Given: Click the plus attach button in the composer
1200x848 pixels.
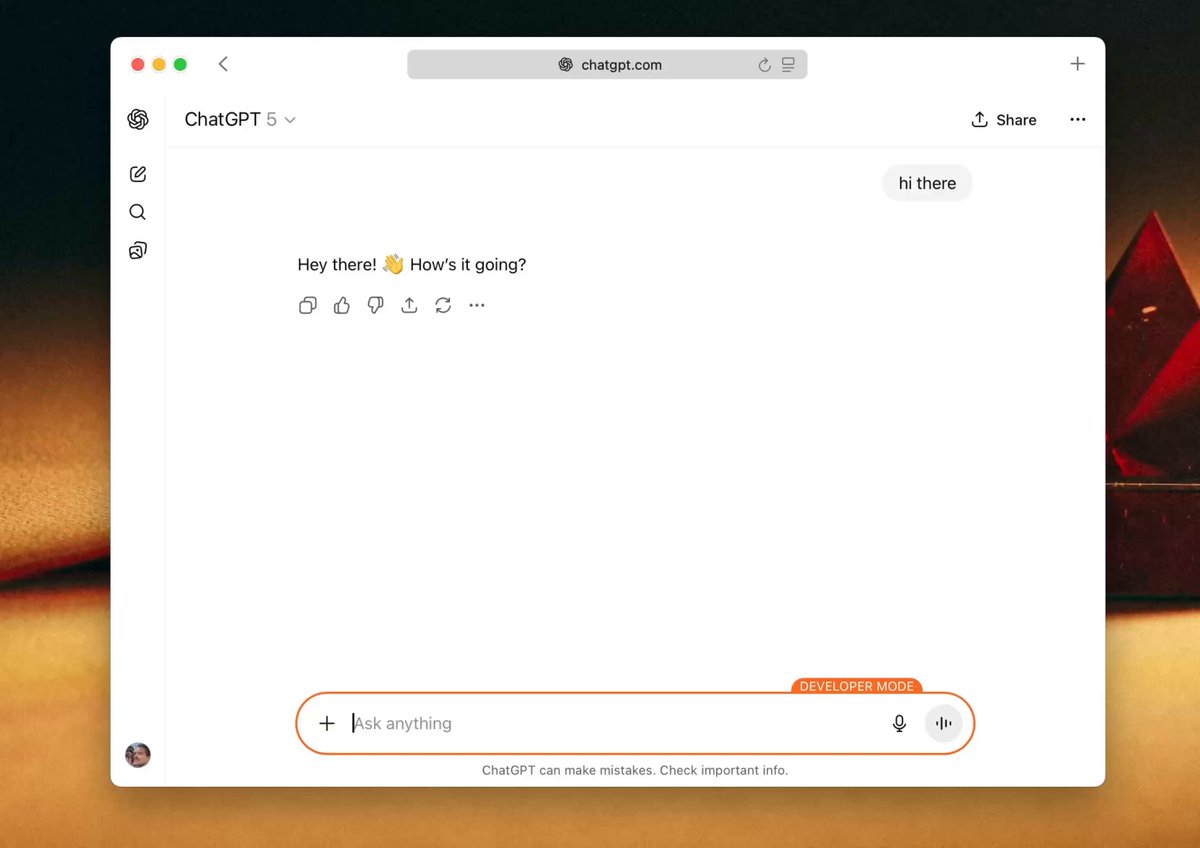Looking at the screenshot, I should [x=327, y=723].
